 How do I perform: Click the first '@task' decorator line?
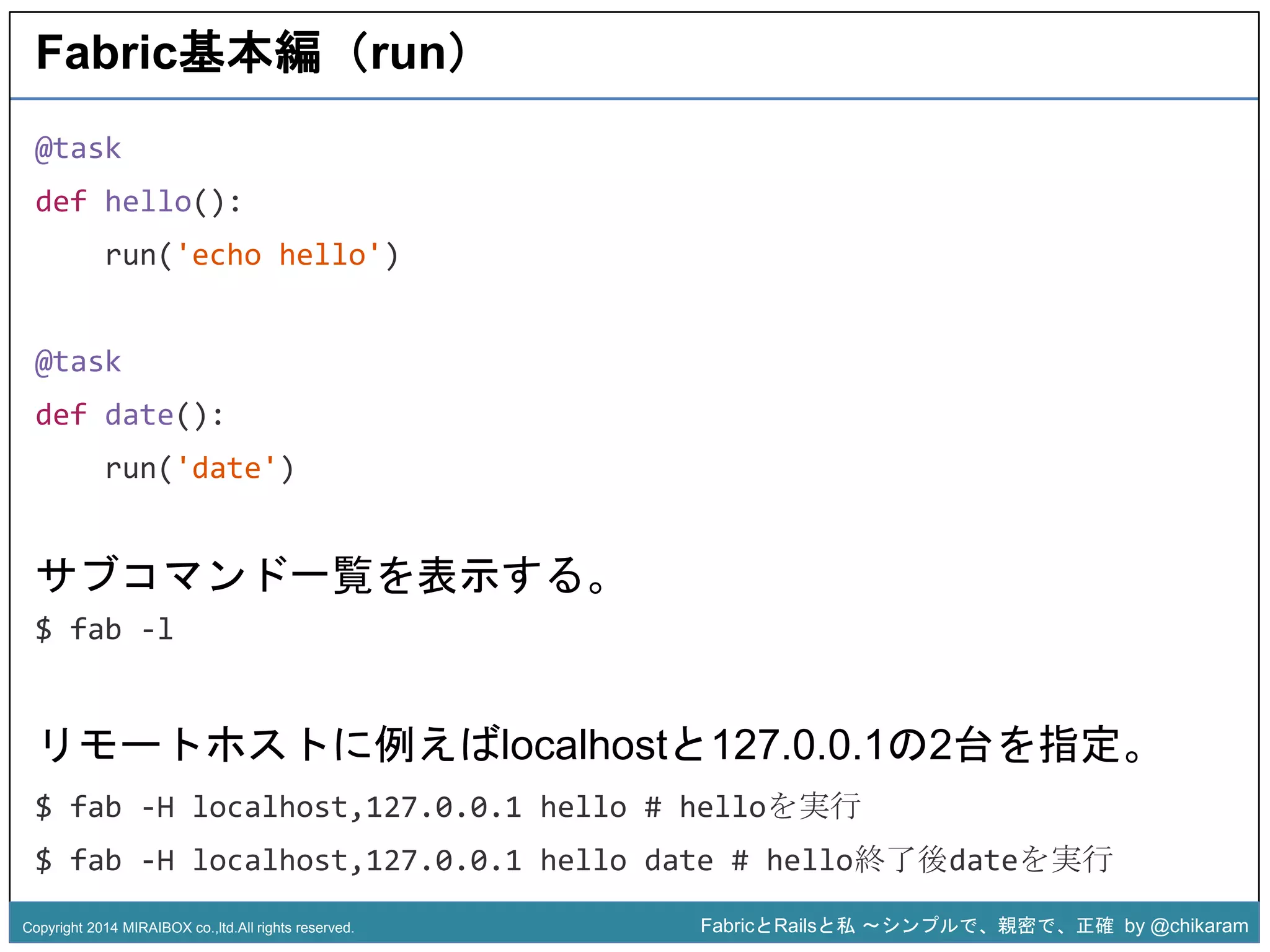tap(78, 149)
